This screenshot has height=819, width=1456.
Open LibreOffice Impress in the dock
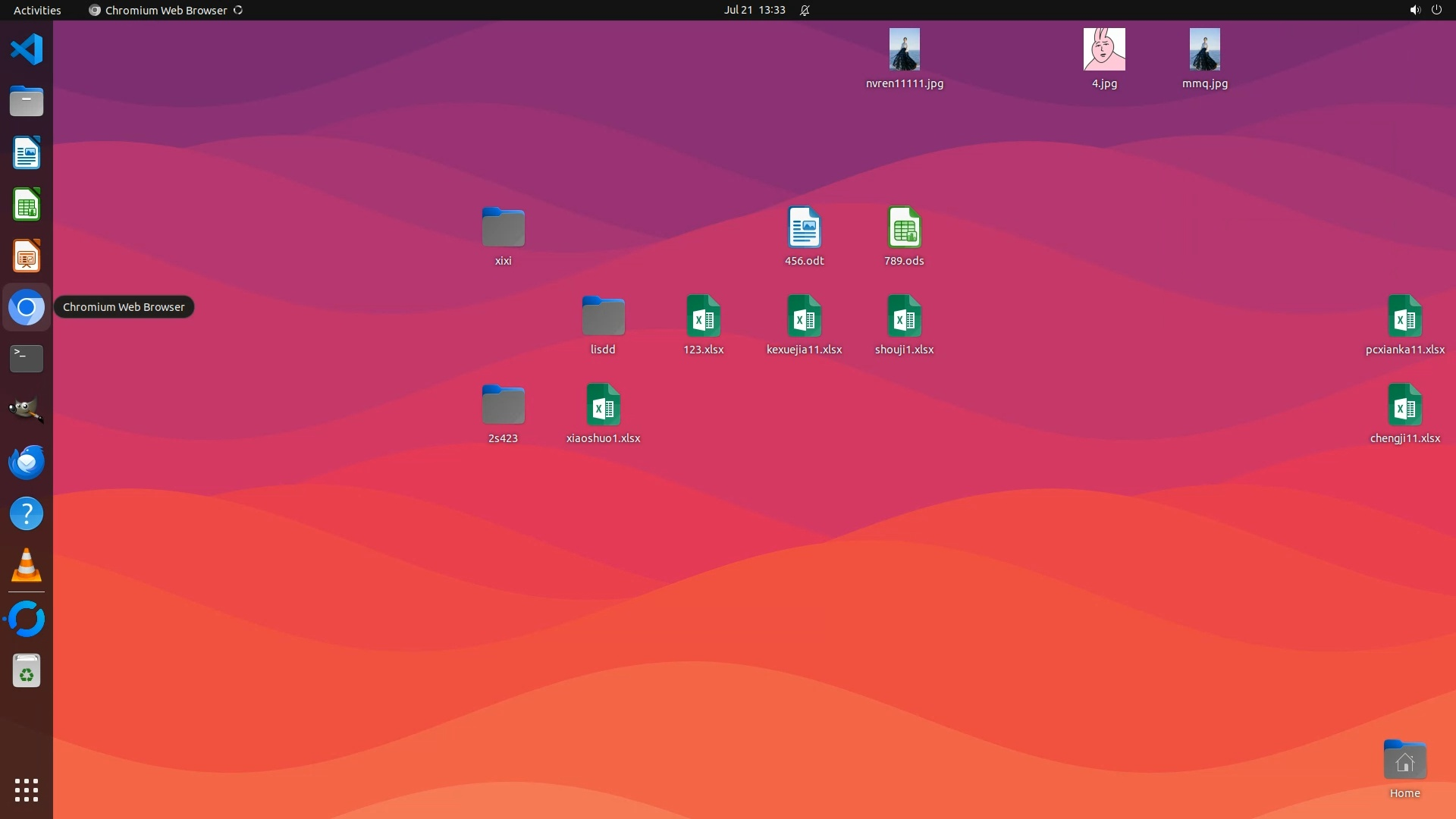click(27, 256)
